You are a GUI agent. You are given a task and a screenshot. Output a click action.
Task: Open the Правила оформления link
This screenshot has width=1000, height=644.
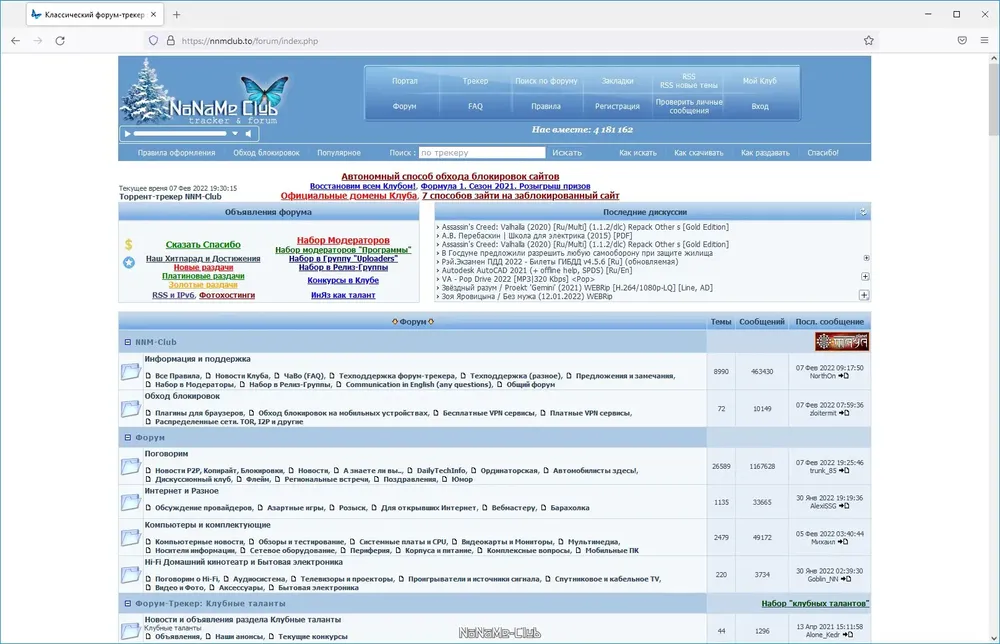point(177,153)
